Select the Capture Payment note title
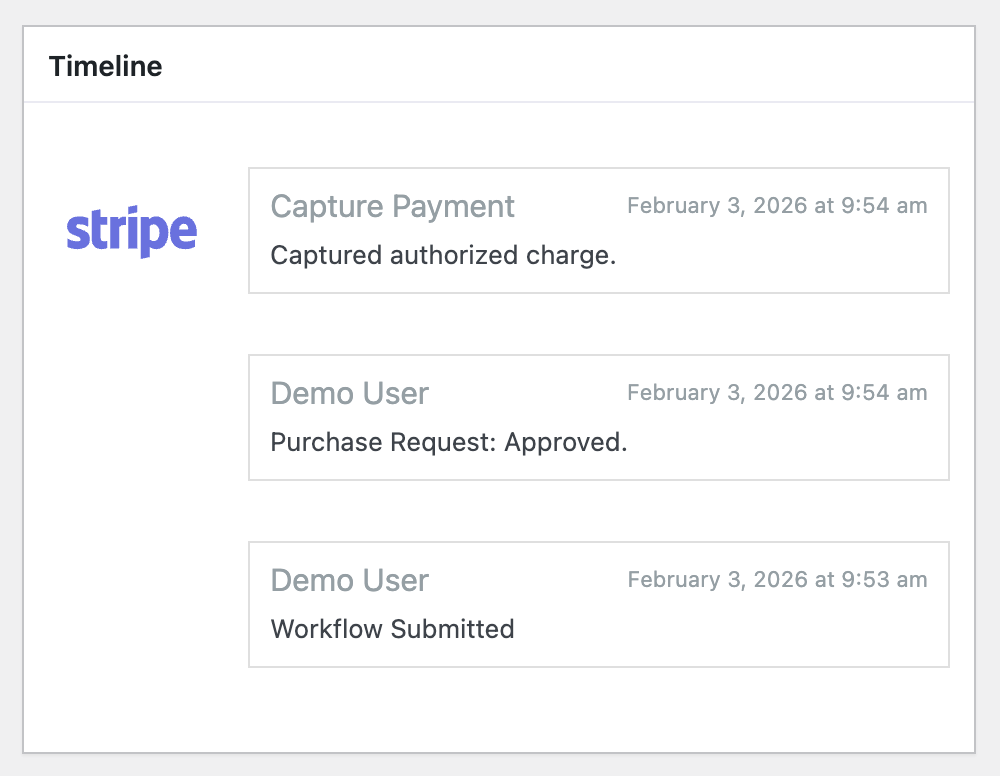Viewport: 1000px width, 776px height. [392, 207]
